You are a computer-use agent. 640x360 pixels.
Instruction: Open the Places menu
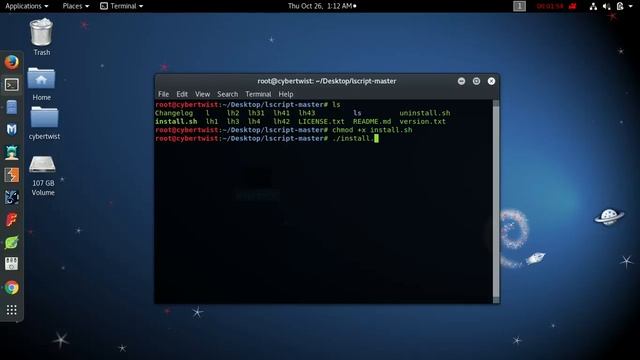[76, 6]
